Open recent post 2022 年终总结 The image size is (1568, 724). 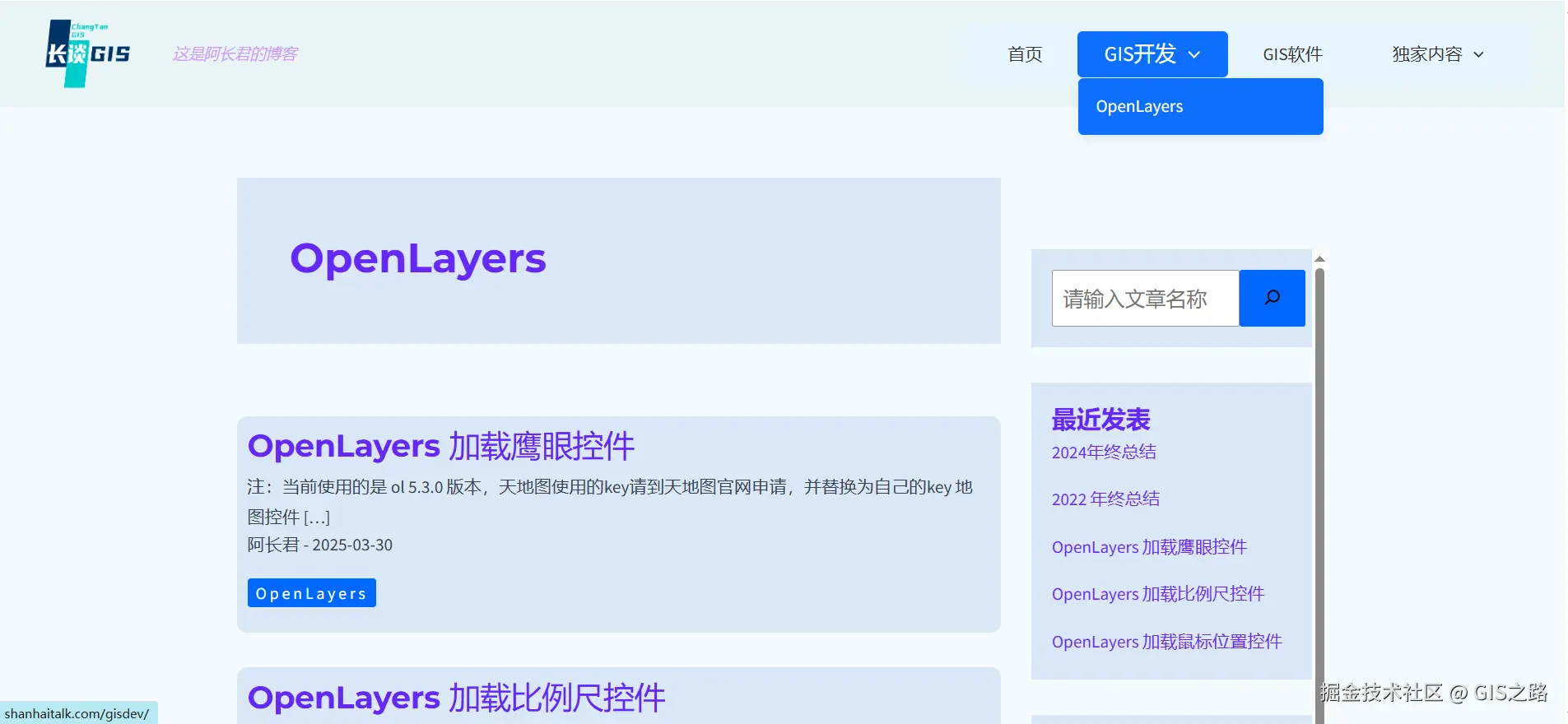pos(1105,499)
